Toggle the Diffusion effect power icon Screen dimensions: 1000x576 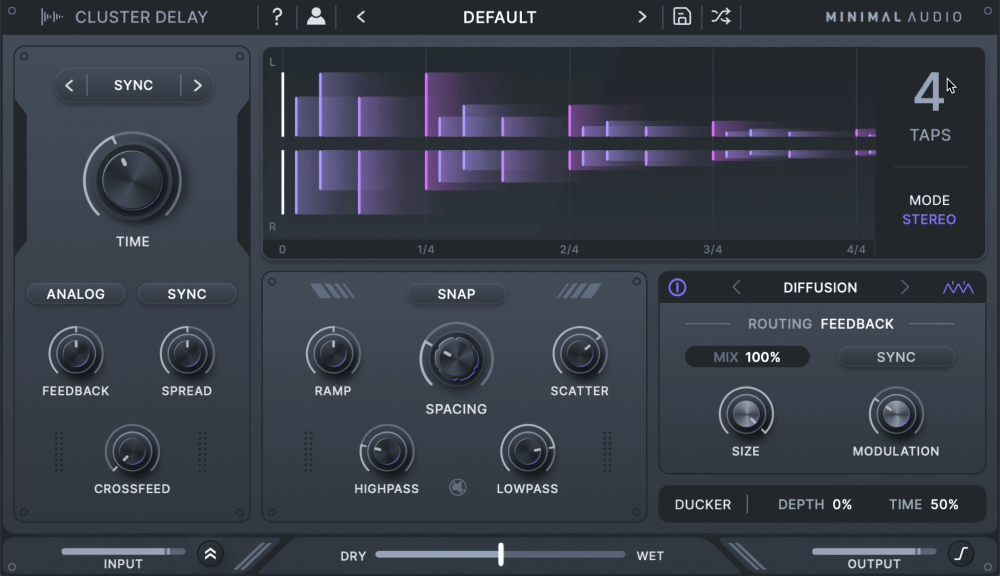(x=677, y=288)
